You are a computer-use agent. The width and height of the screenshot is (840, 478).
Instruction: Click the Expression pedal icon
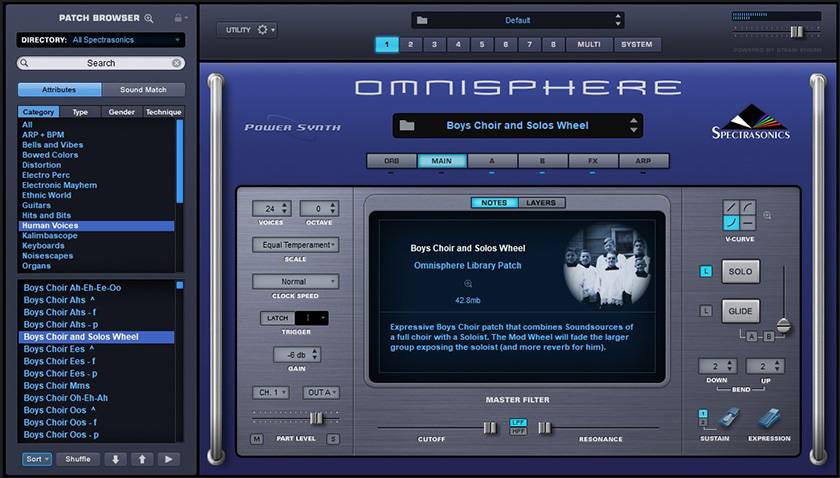(770, 419)
